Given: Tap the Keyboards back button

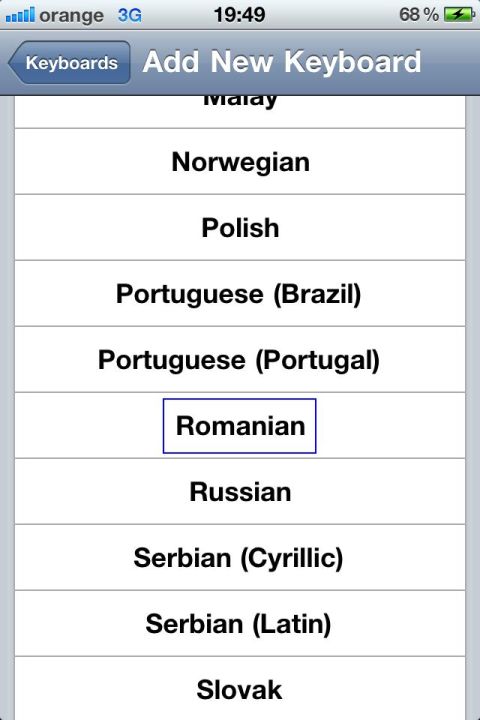Looking at the screenshot, I should [x=69, y=62].
